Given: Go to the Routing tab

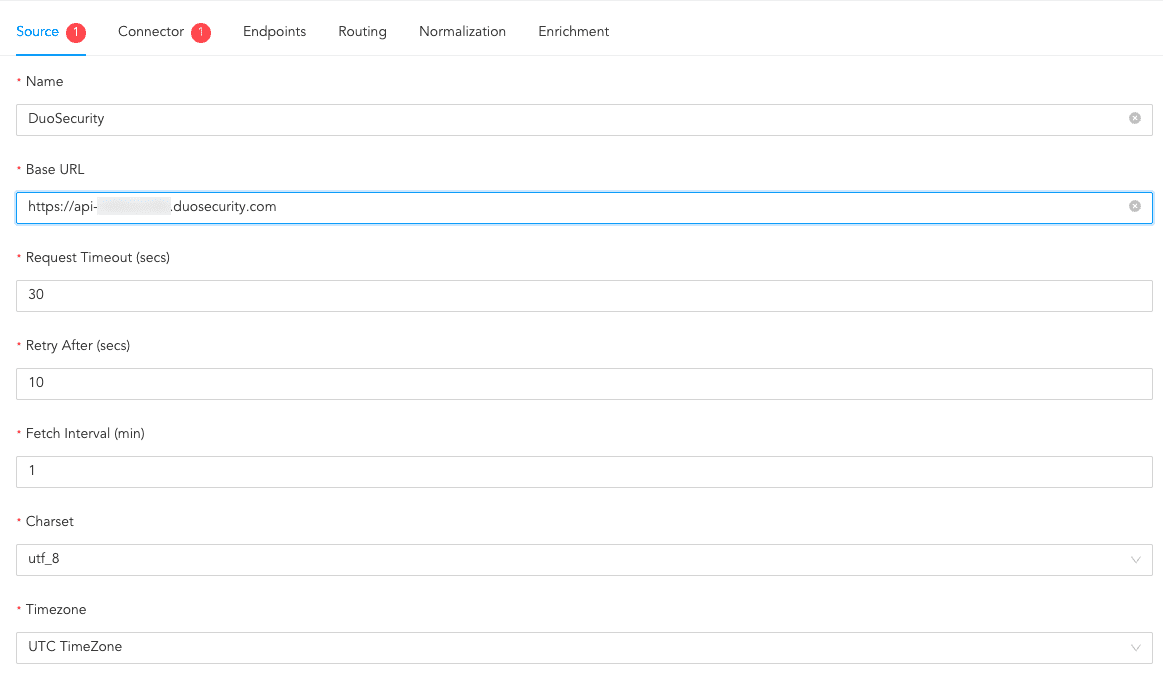Looking at the screenshot, I should 362,32.
